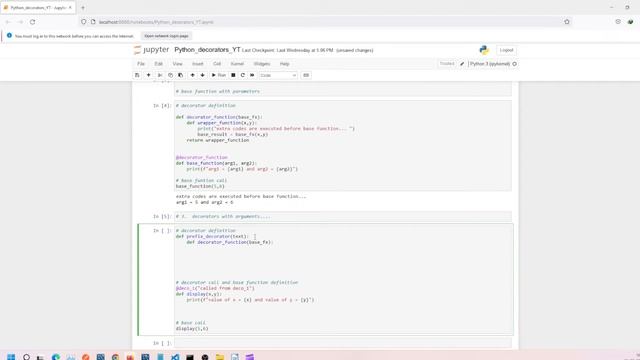Move selected cell down with the arrow icon
640x360 pixels.
coord(202,75)
